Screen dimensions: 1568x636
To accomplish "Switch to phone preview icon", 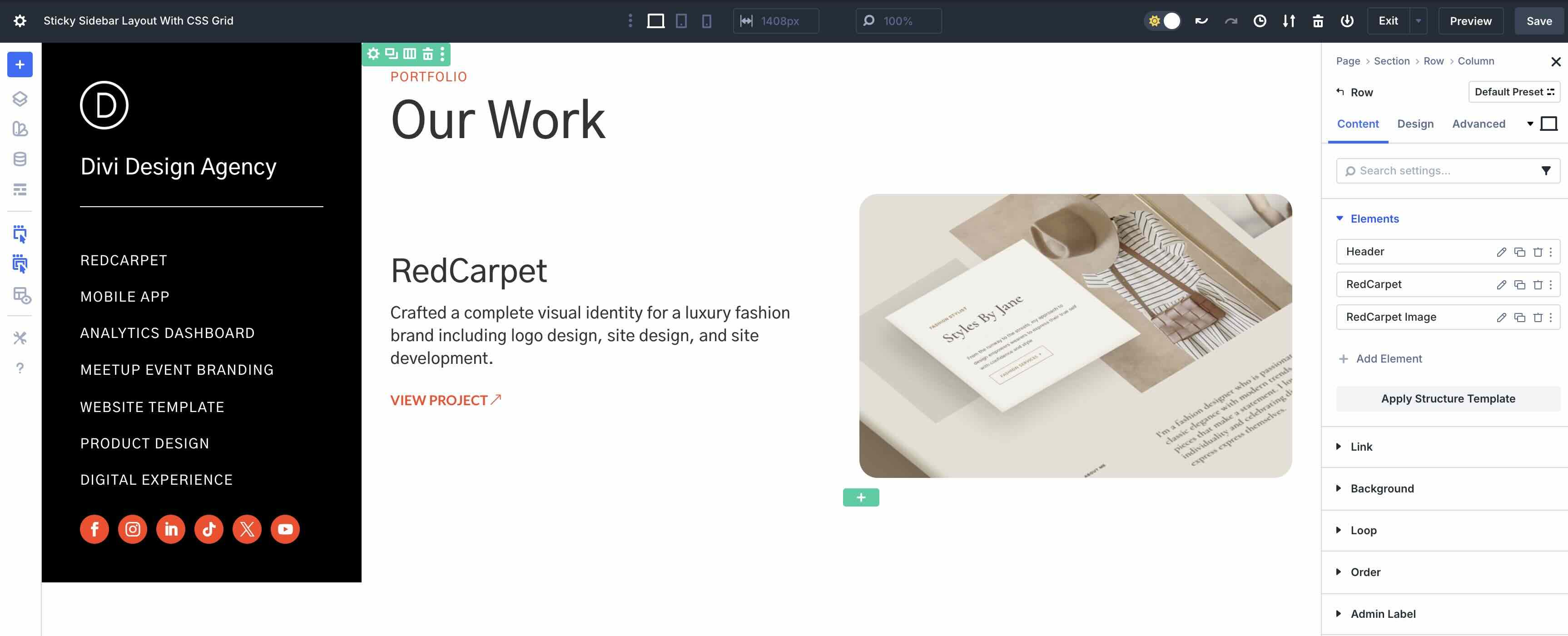I will tap(705, 20).
